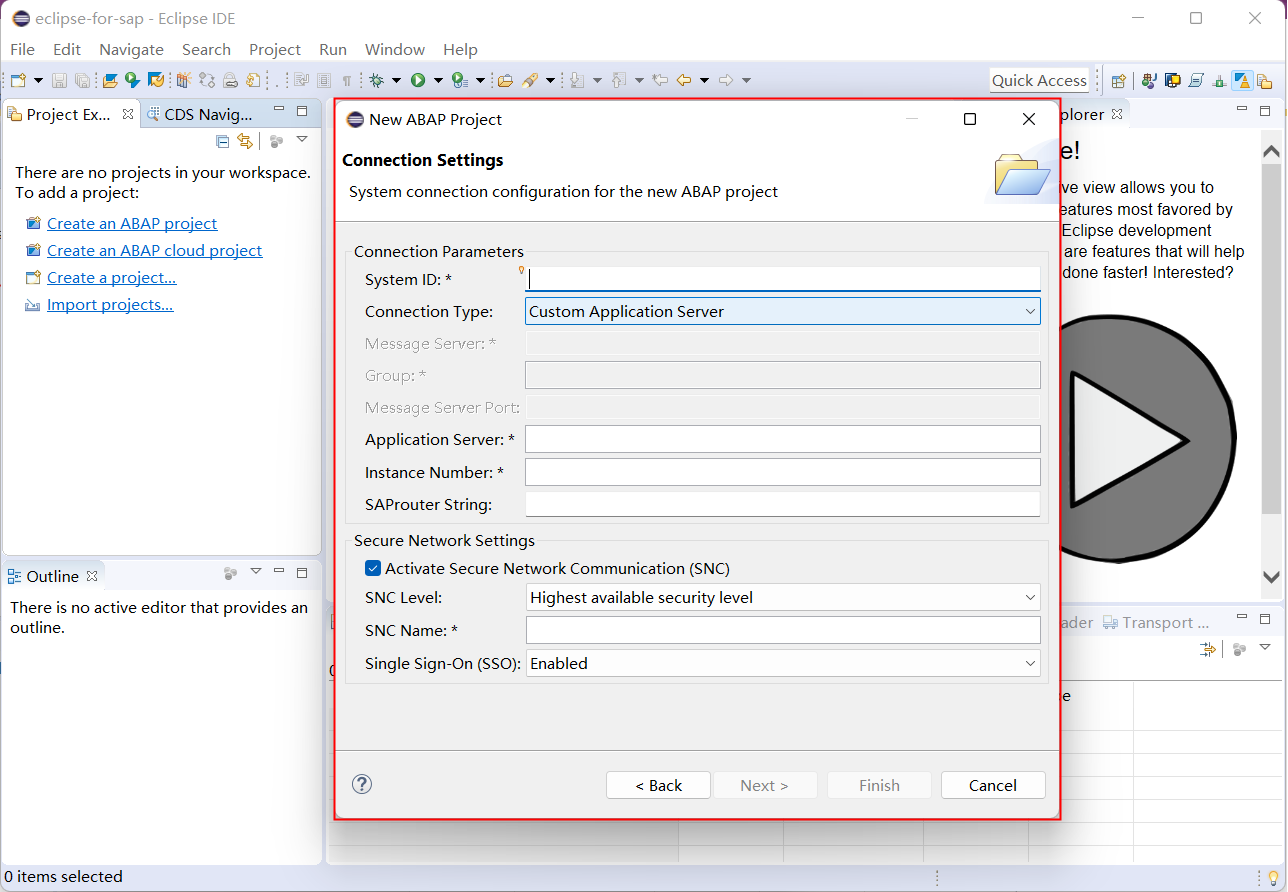
Task: Click the SAProuter String input field
Action: click(783, 504)
